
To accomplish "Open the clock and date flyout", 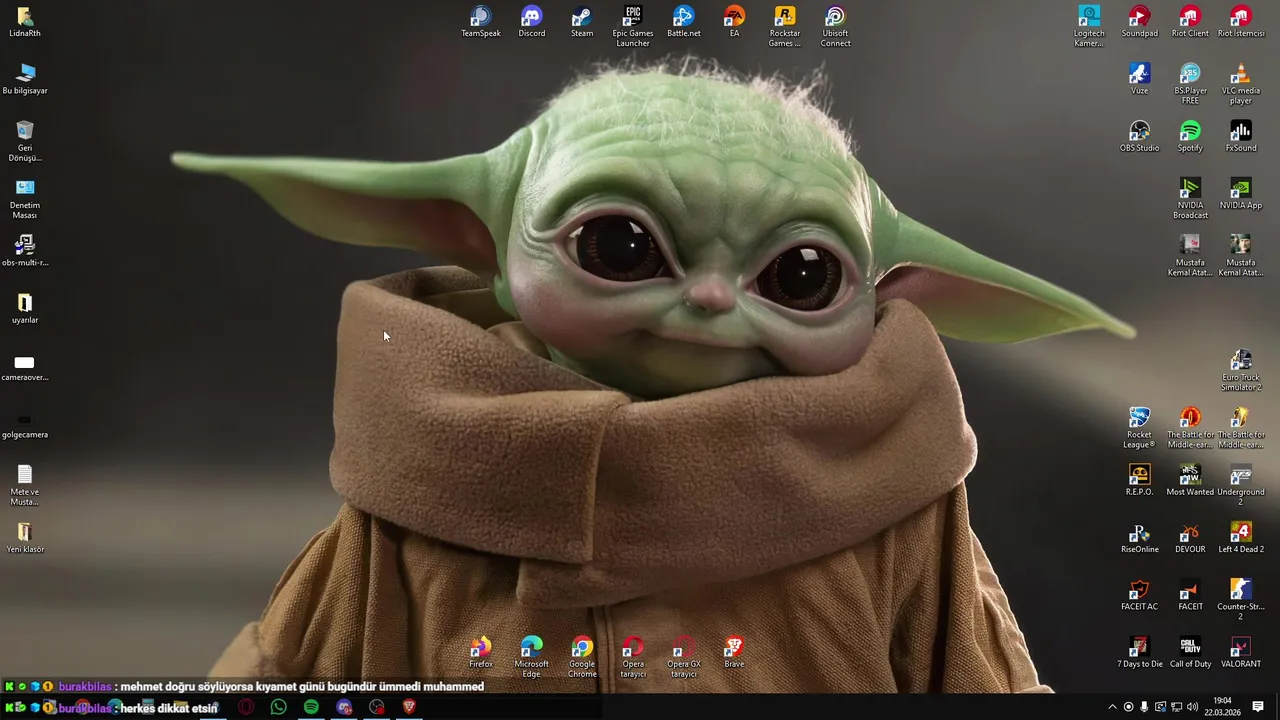I will point(1222,706).
